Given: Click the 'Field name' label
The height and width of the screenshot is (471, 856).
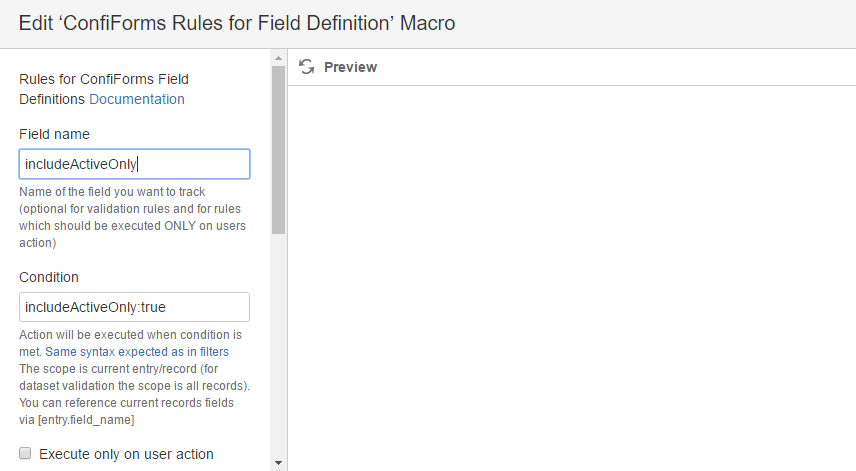Looking at the screenshot, I should coord(54,134).
